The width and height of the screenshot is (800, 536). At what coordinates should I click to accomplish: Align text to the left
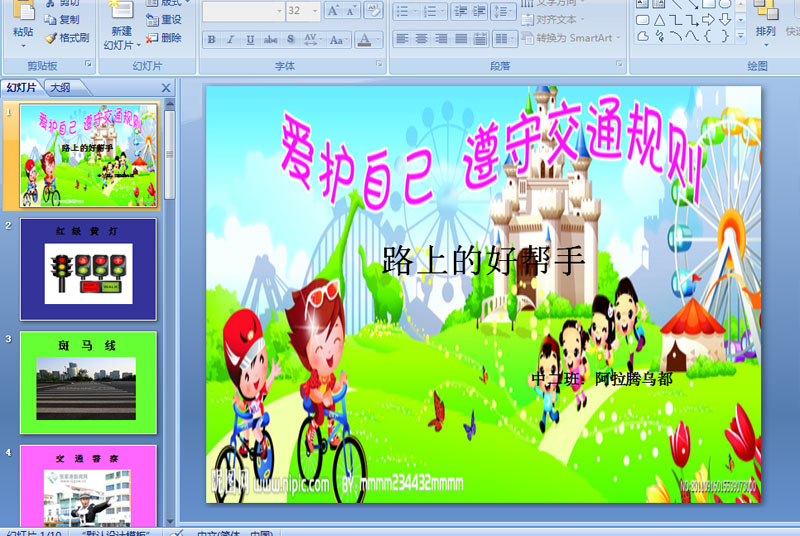[x=402, y=39]
